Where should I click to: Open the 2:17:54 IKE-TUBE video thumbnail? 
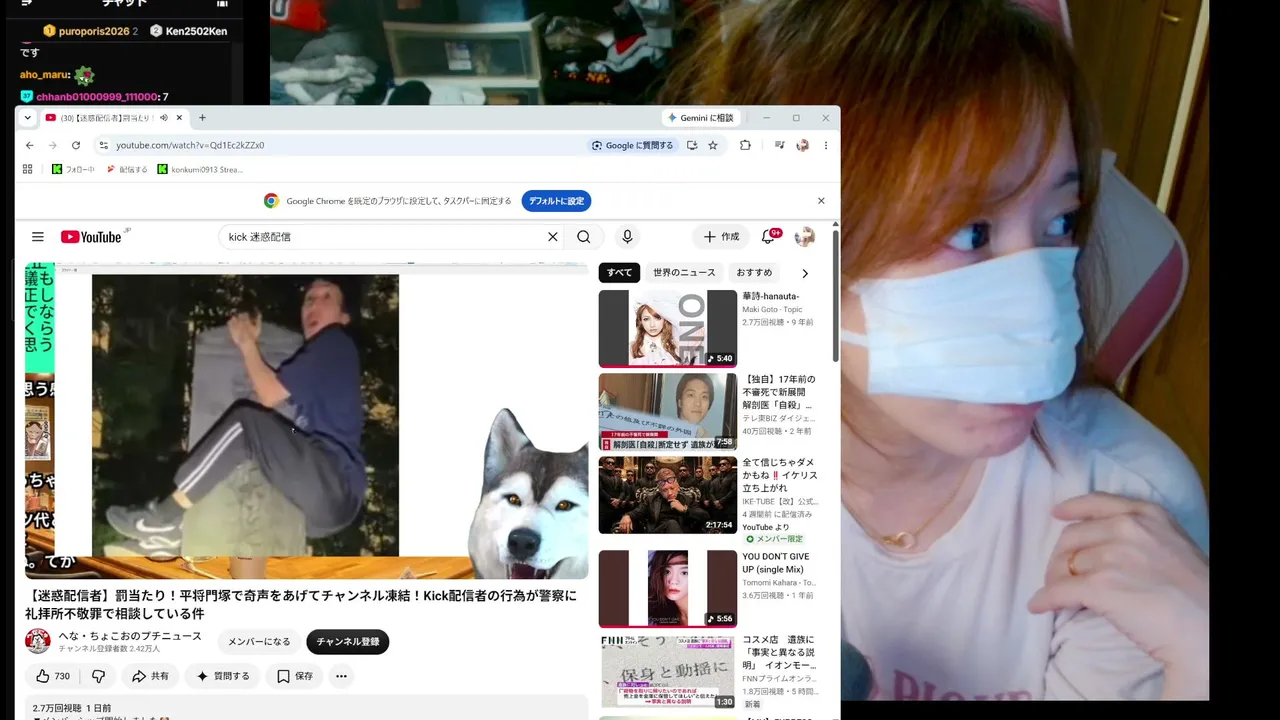(667, 495)
